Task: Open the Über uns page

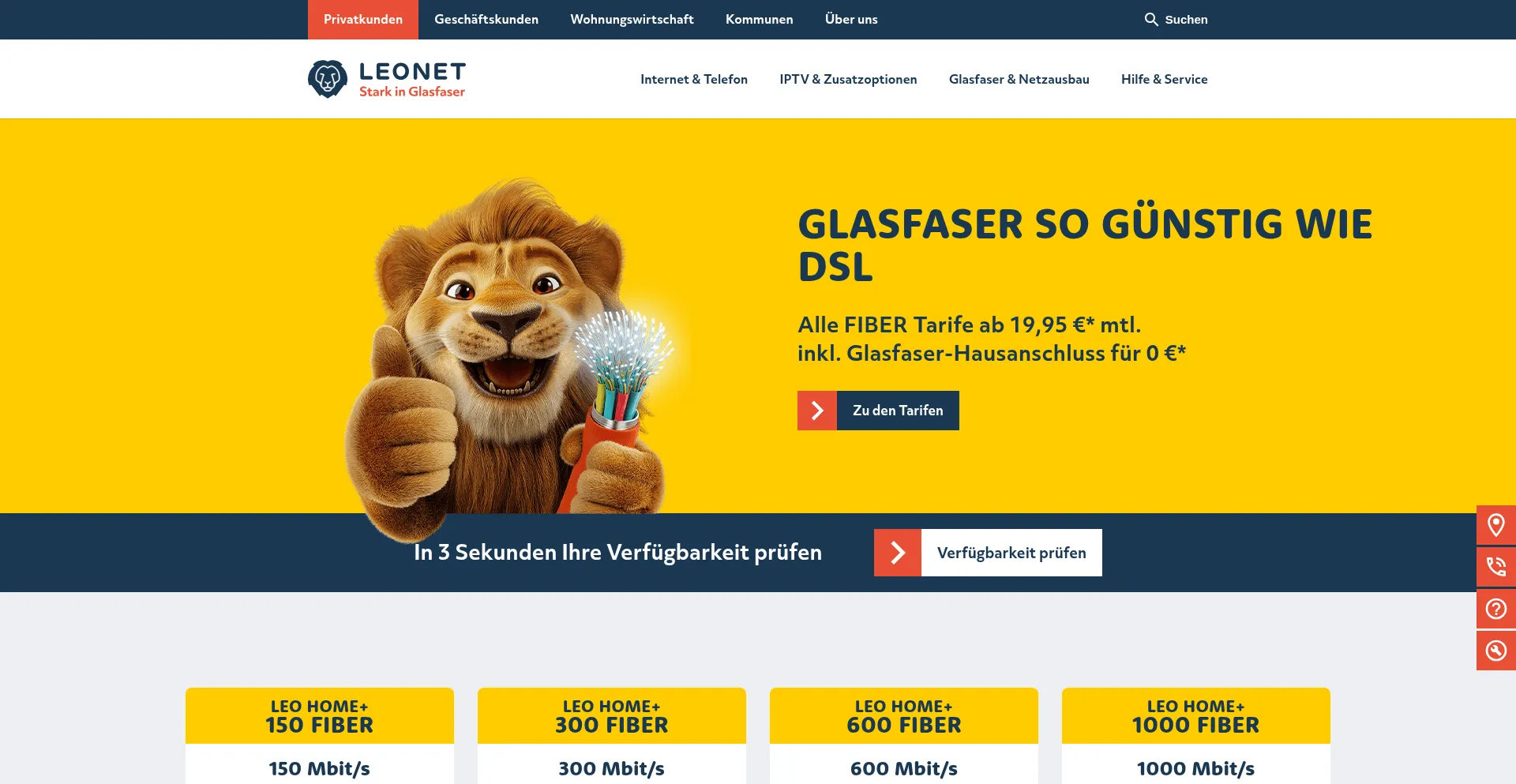Action: tap(851, 20)
